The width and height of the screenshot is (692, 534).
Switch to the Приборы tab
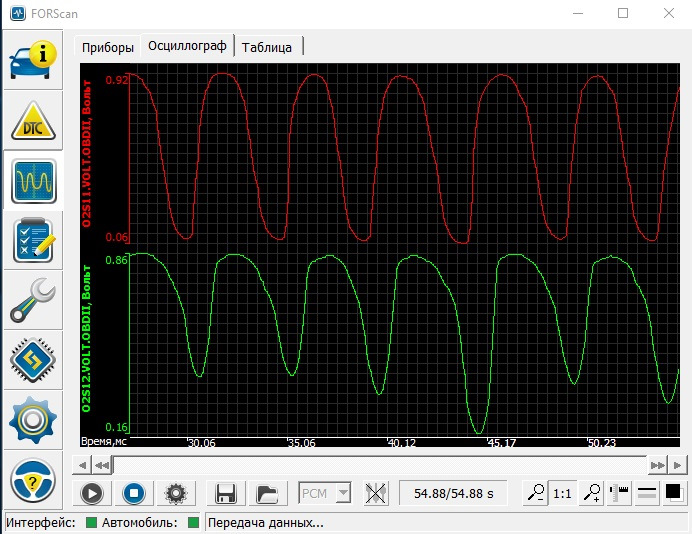[x=107, y=47]
